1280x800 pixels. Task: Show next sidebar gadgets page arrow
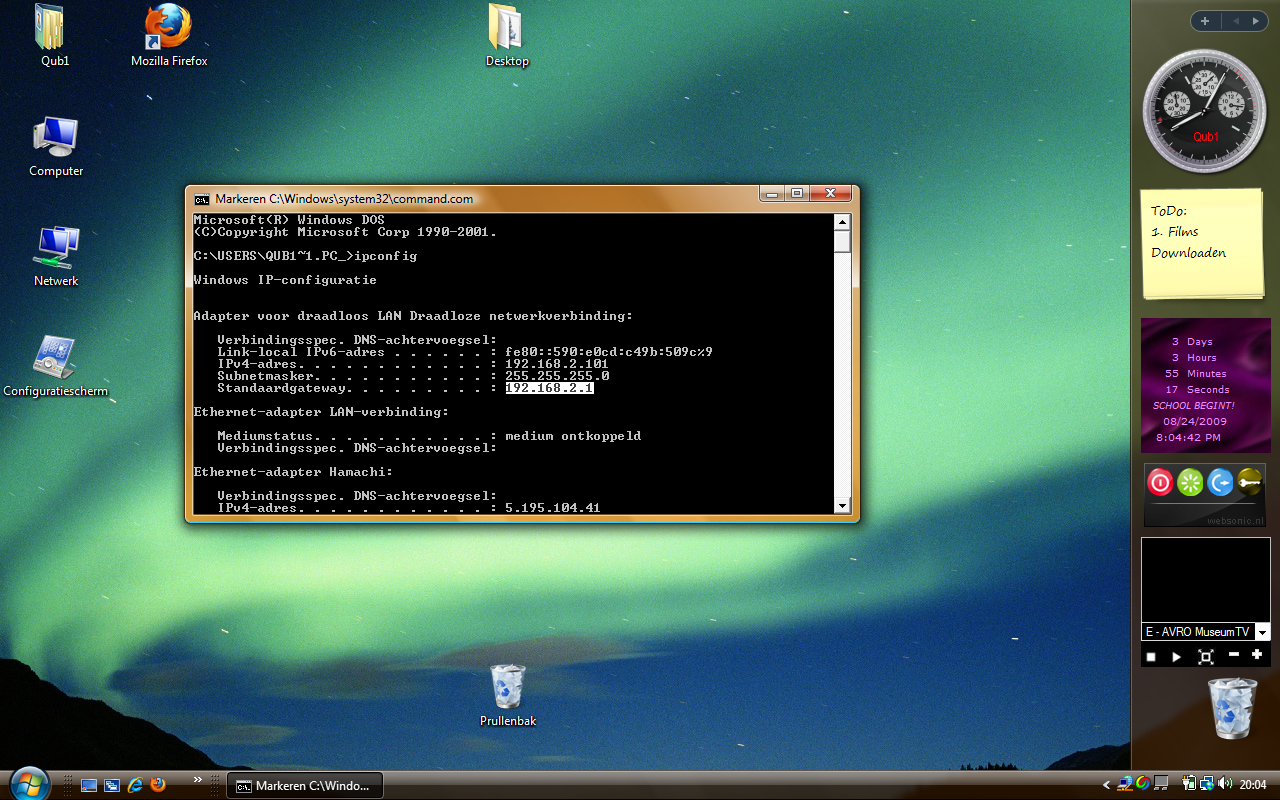click(1255, 21)
